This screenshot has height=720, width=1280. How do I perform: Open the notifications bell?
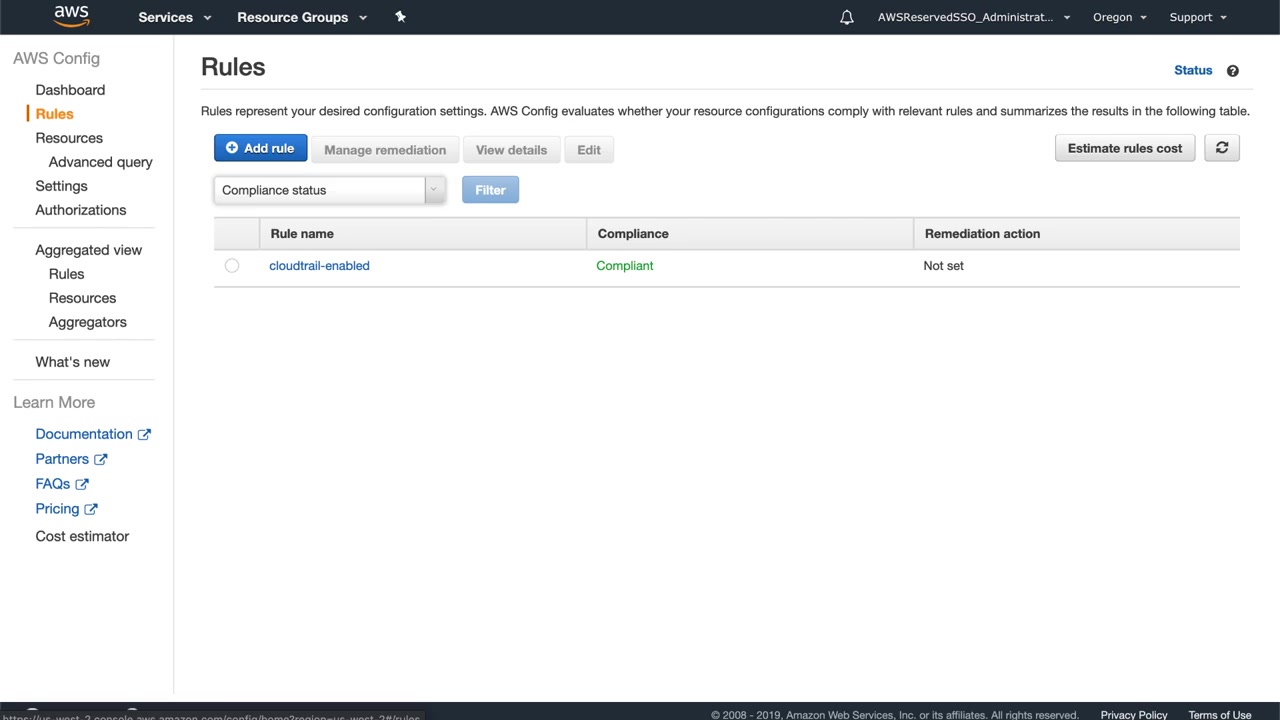pyautogui.click(x=847, y=17)
